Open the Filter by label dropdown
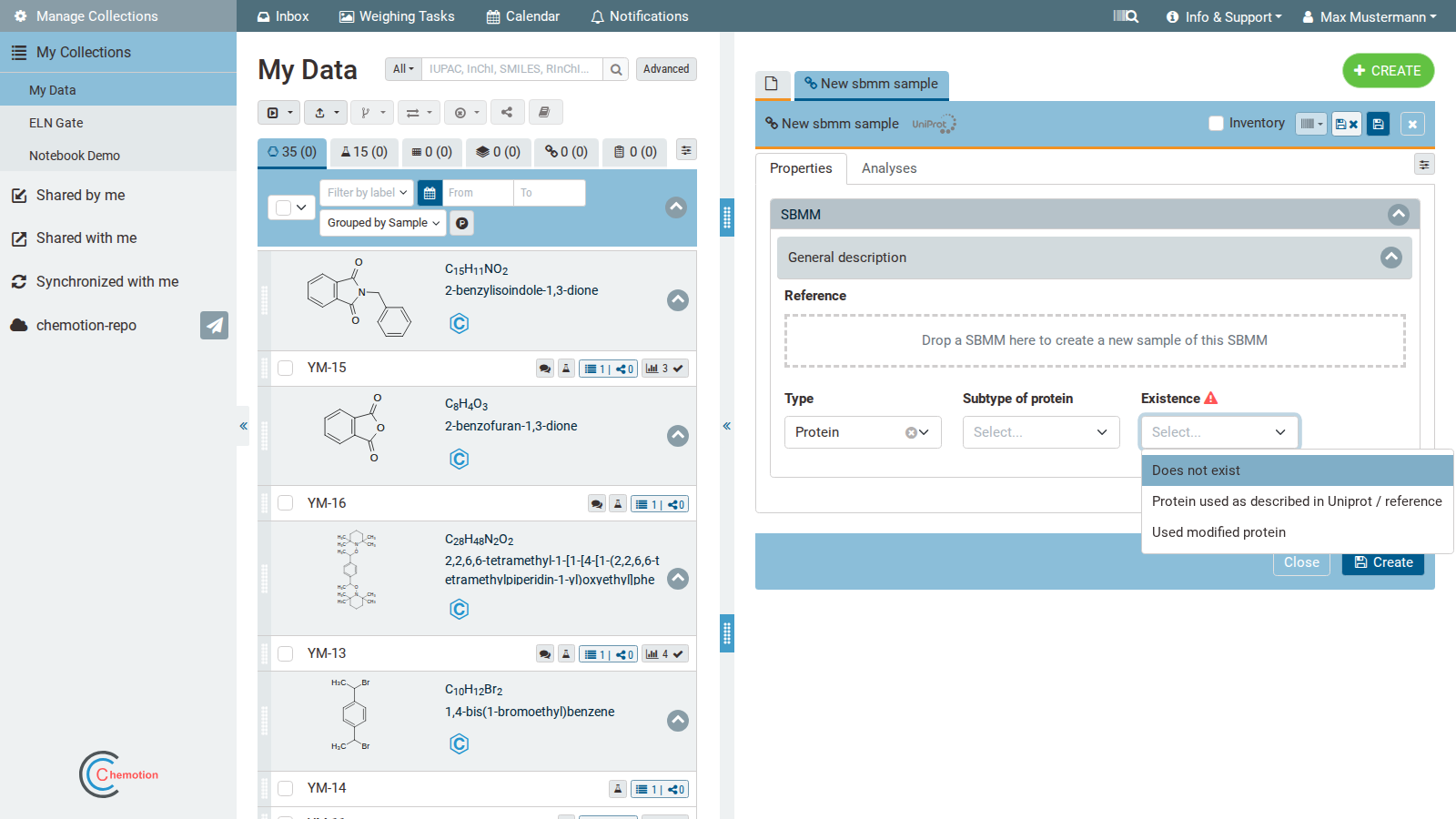 tap(367, 193)
